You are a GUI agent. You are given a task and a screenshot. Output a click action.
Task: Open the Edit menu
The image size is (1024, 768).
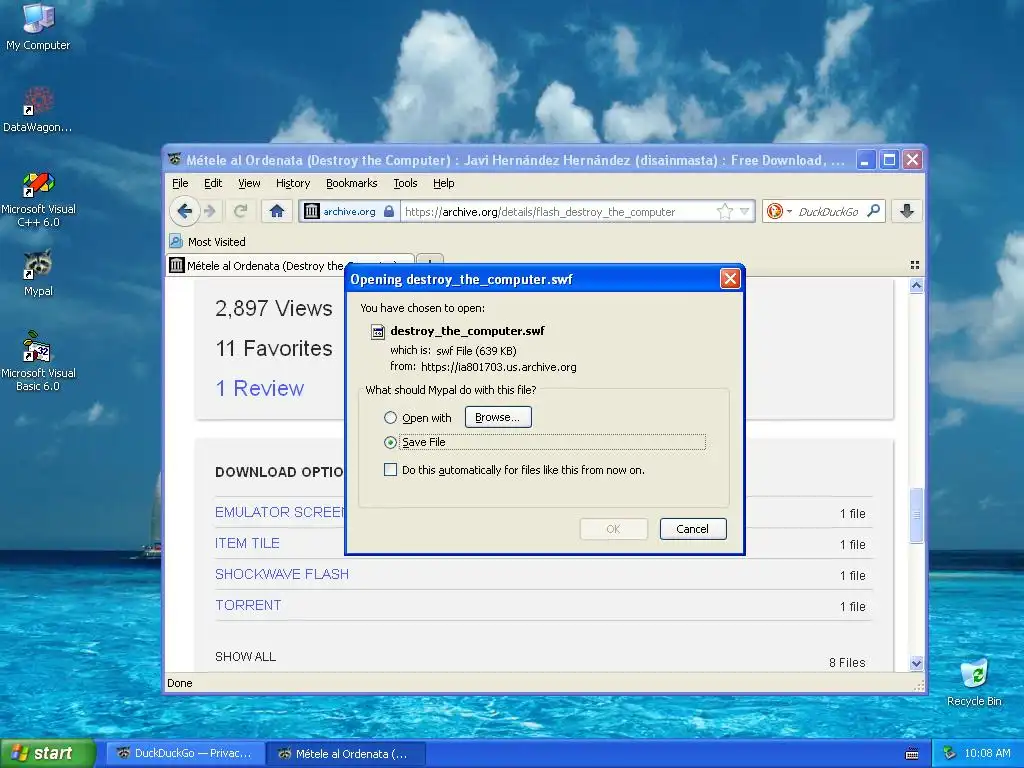[x=213, y=183]
